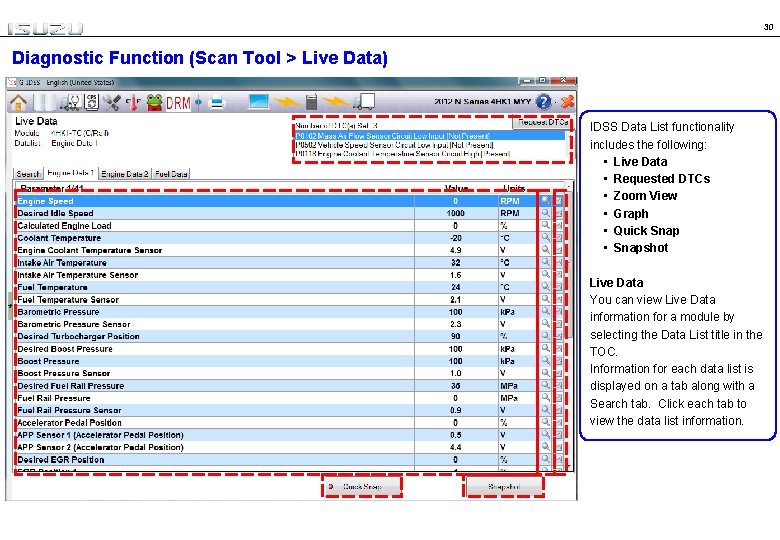Click the -20 Coolant Temperature value
Viewport: 780px width, 540px height.
click(x=455, y=238)
